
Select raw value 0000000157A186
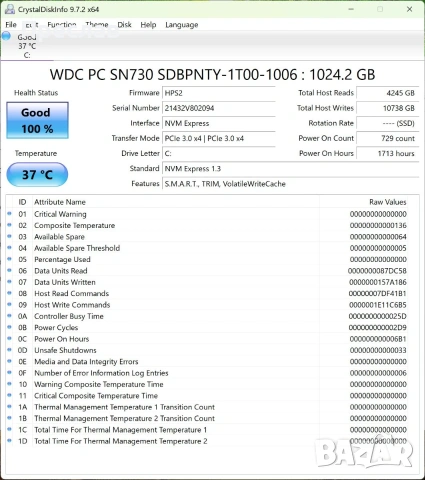tap(378, 282)
